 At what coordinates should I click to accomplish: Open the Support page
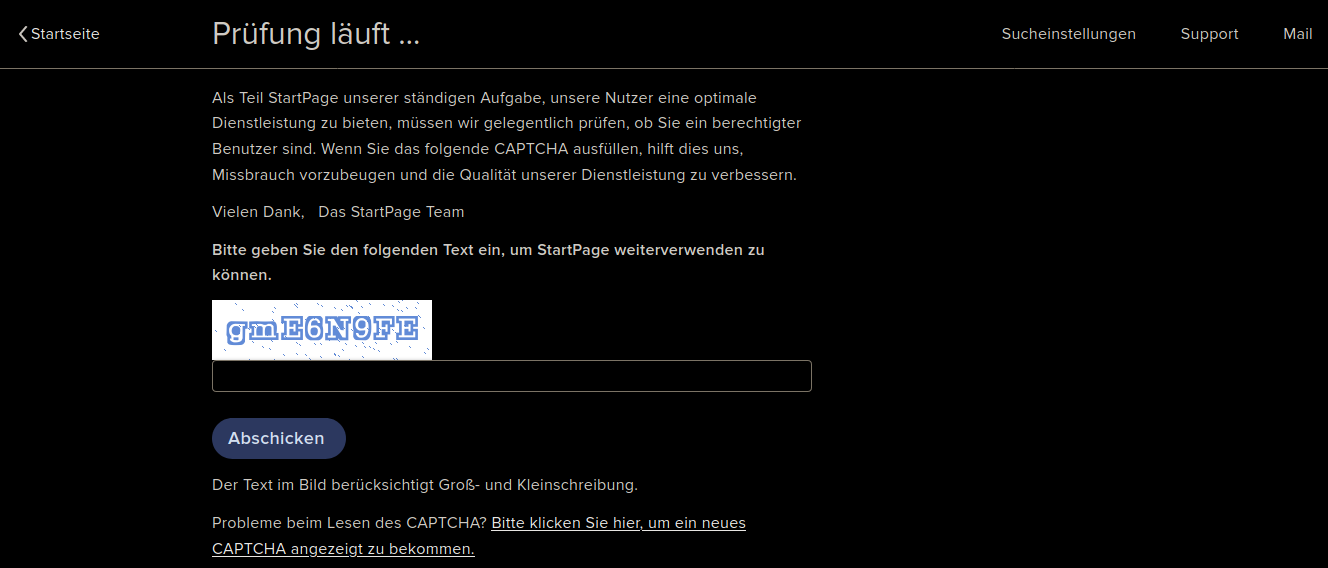[x=1209, y=34]
